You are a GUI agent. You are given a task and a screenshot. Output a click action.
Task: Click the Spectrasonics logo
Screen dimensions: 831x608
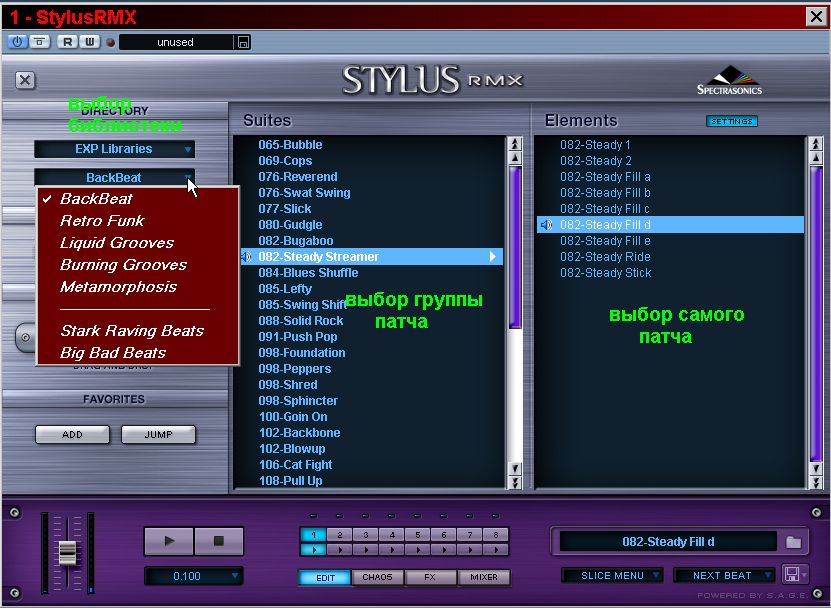point(729,81)
